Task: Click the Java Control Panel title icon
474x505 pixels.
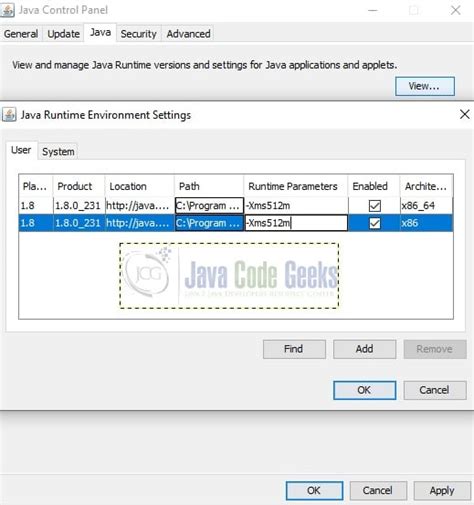Action: pyautogui.click(x=8, y=10)
